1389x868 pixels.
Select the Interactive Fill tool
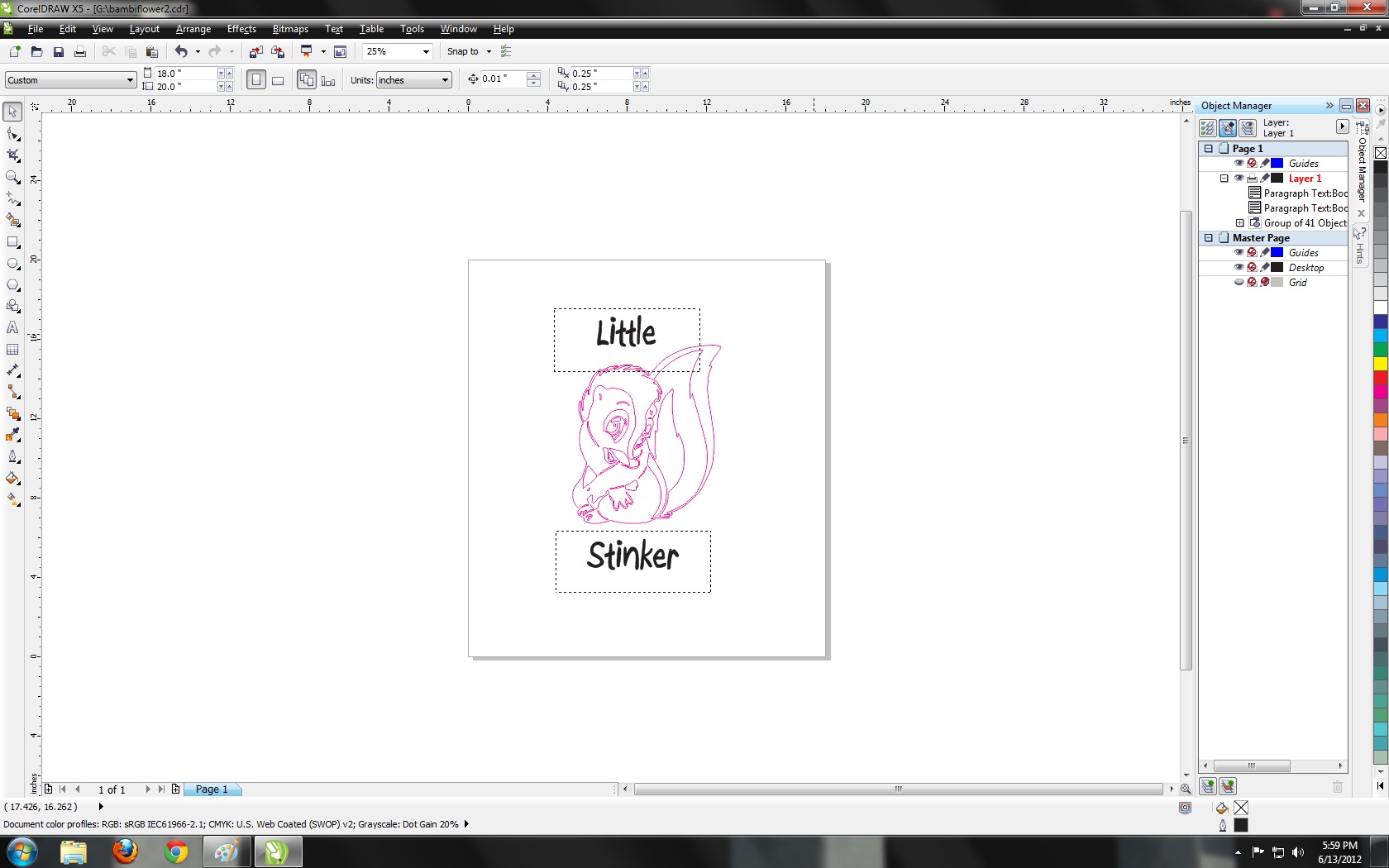tap(12, 499)
